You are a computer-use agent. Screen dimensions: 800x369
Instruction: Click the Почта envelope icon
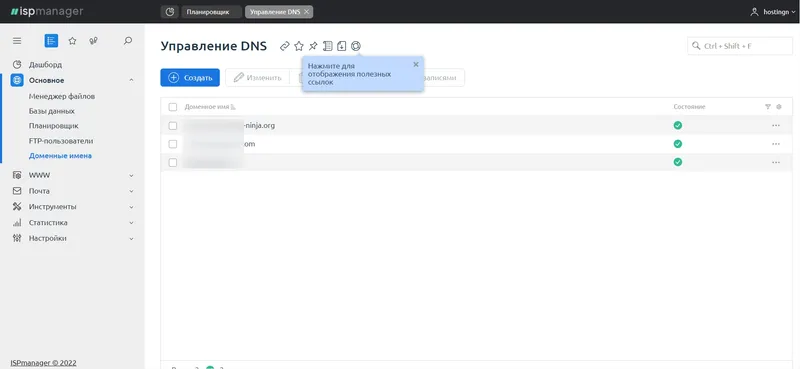click(17, 191)
